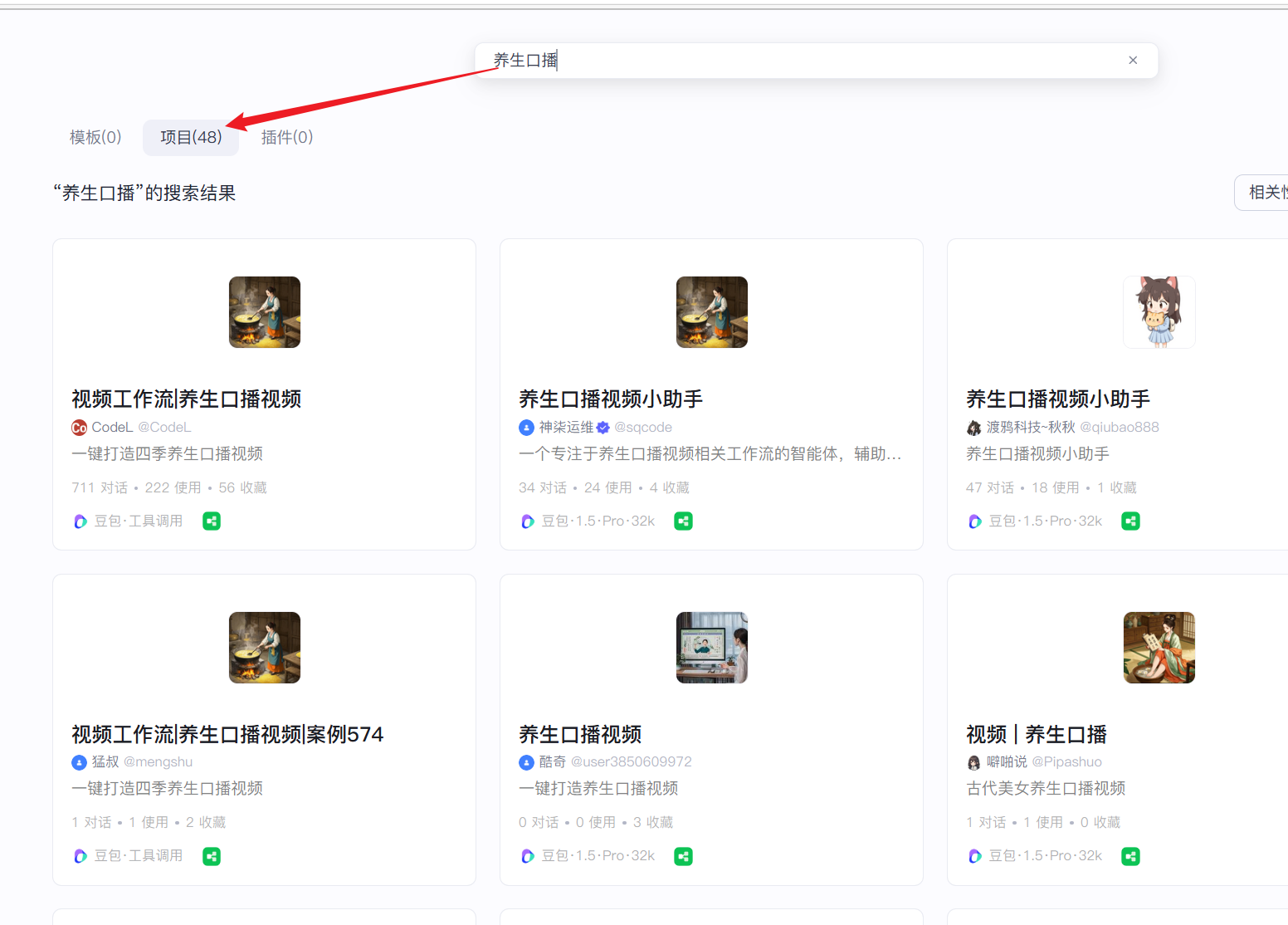The image size is (1288, 925).
Task: Open the 插件(0) tab
Action: tap(287, 137)
